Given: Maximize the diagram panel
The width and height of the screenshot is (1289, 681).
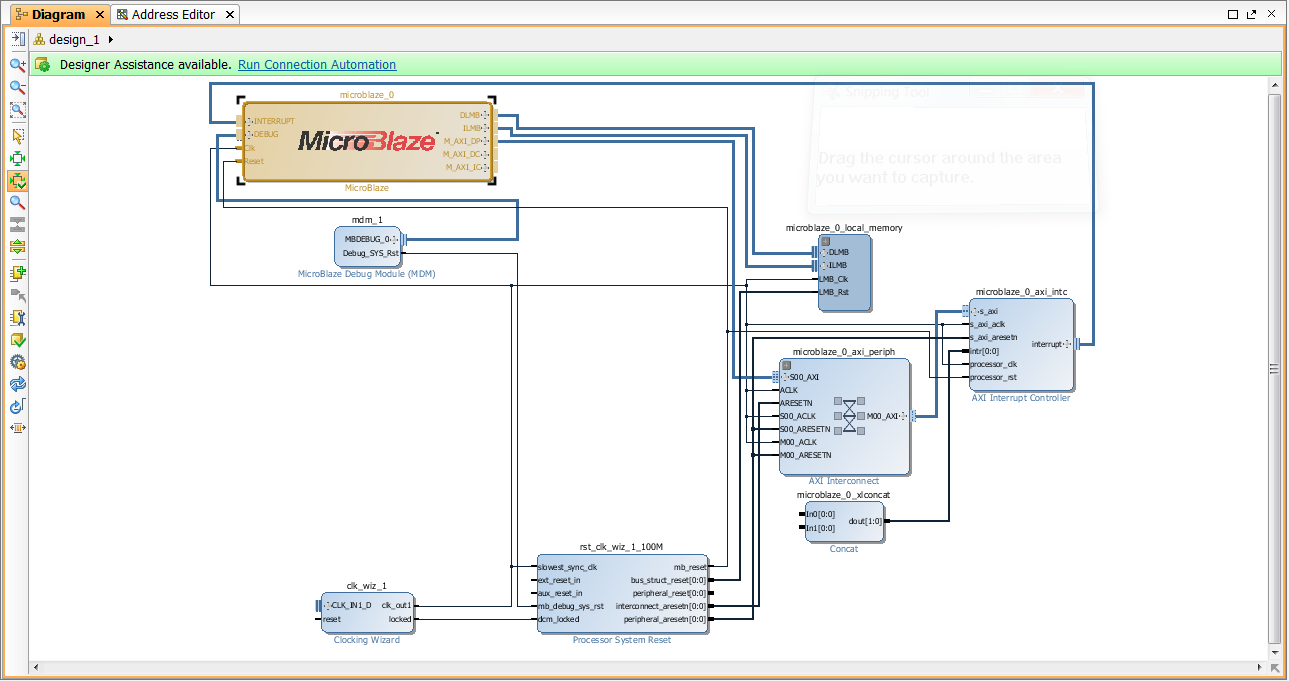Looking at the screenshot, I should click(1233, 14).
